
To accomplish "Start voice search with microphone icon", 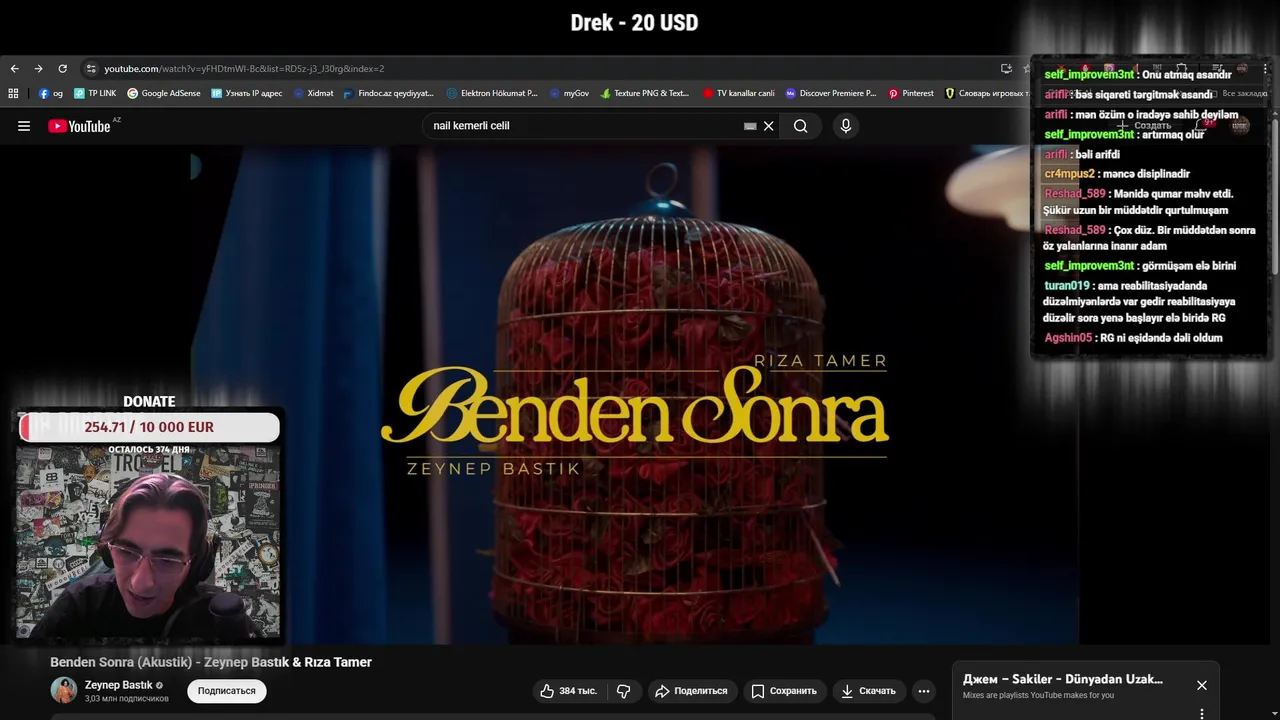I will point(846,126).
